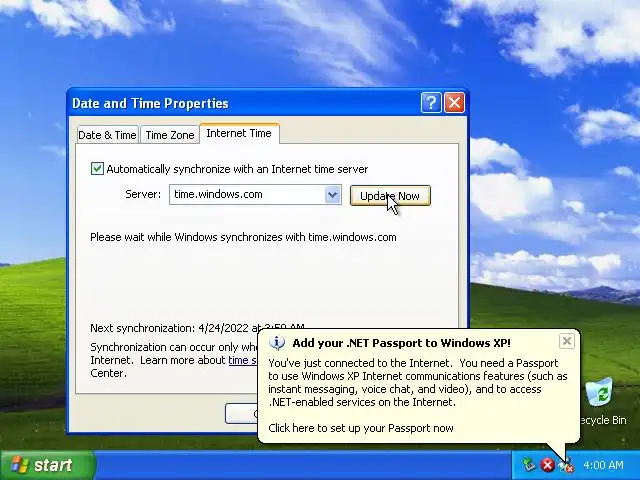Switch to the Time Zone tab
Image resolution: width=640 pixels, height=480 pixels.
170,135
